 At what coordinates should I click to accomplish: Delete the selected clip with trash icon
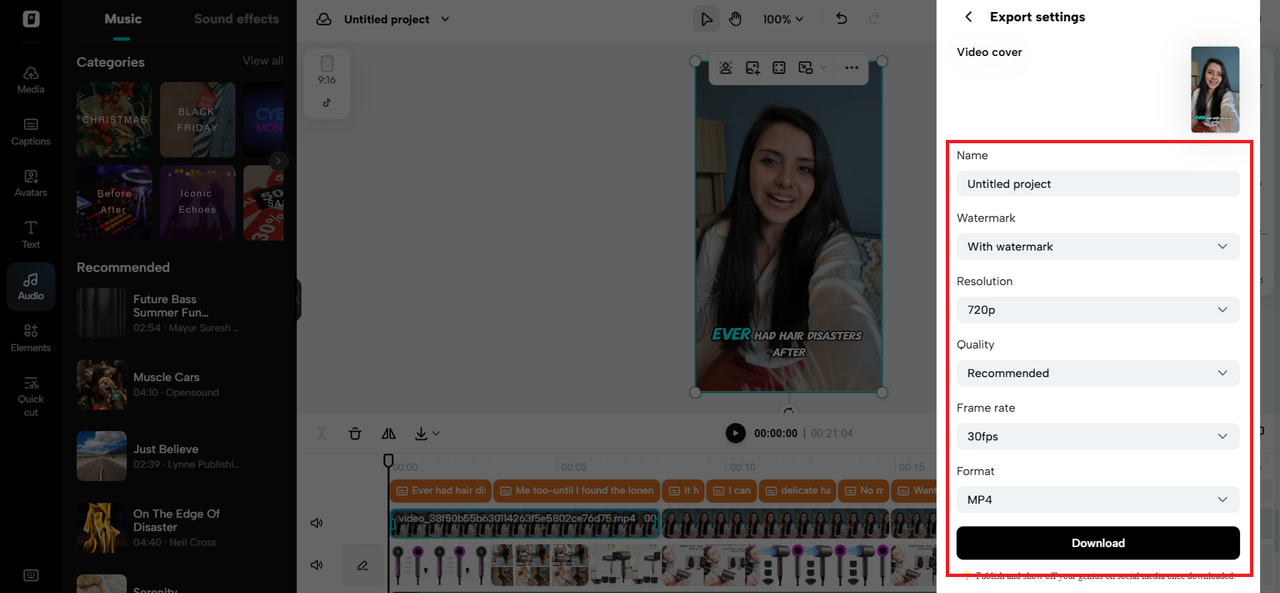[x=355, y=433]
